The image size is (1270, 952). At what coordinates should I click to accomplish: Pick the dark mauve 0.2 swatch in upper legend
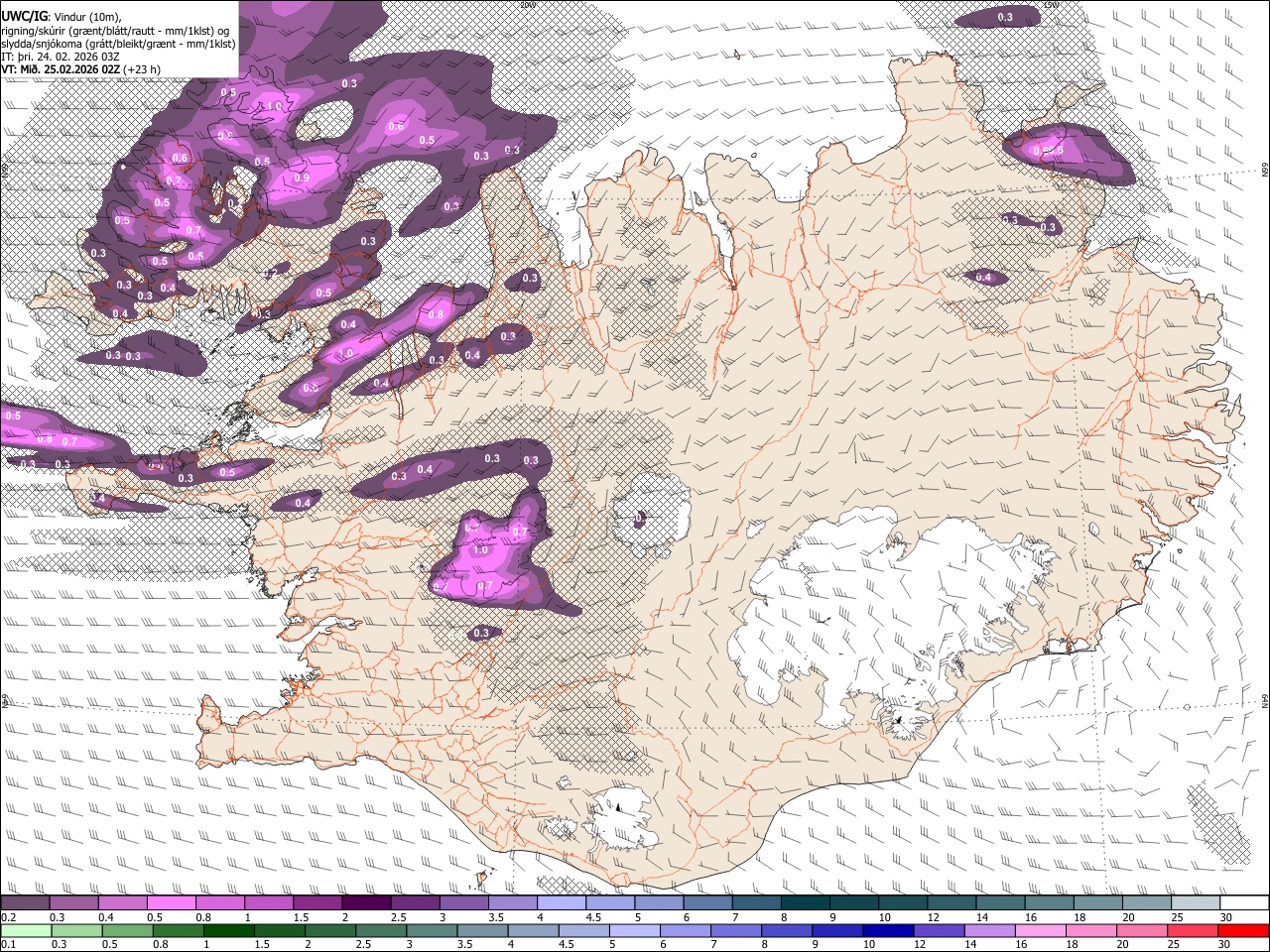tap(25, 903)
